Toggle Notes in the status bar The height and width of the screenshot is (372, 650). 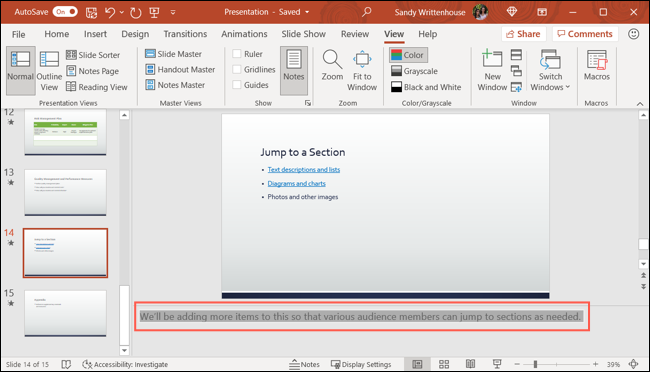304,364
